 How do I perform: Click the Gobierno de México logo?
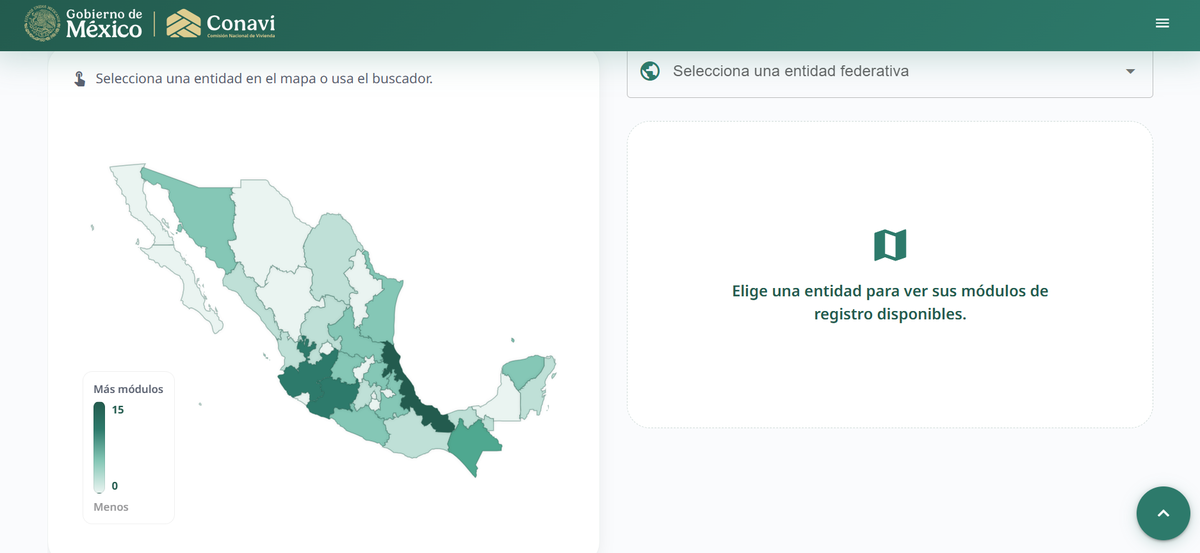[x=83, y=24]
